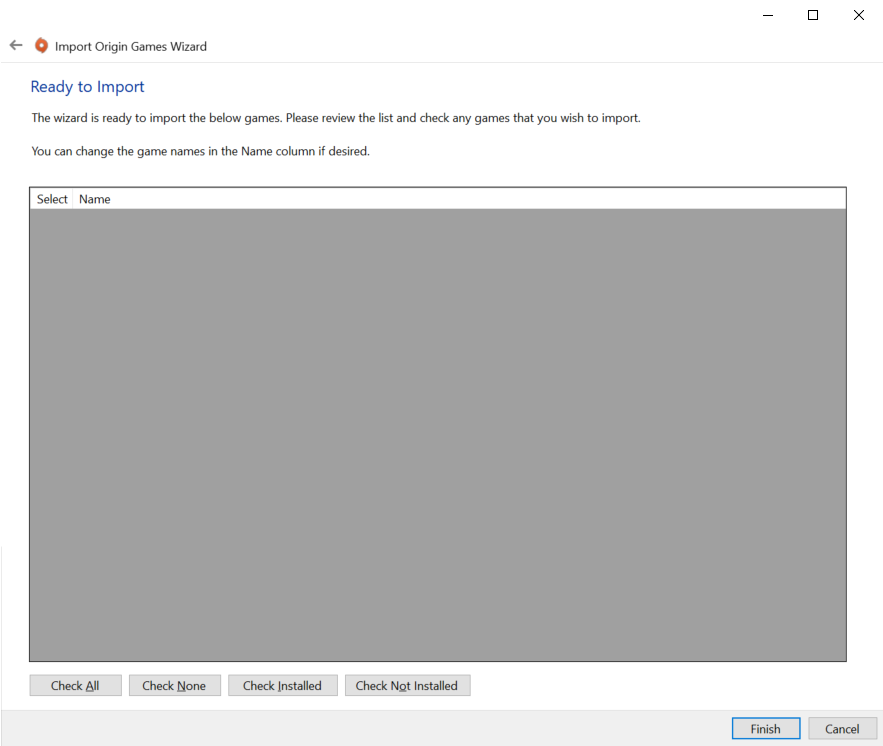Click the Check None button
Viewport: 883px width, 746px height.
(175, 685)
